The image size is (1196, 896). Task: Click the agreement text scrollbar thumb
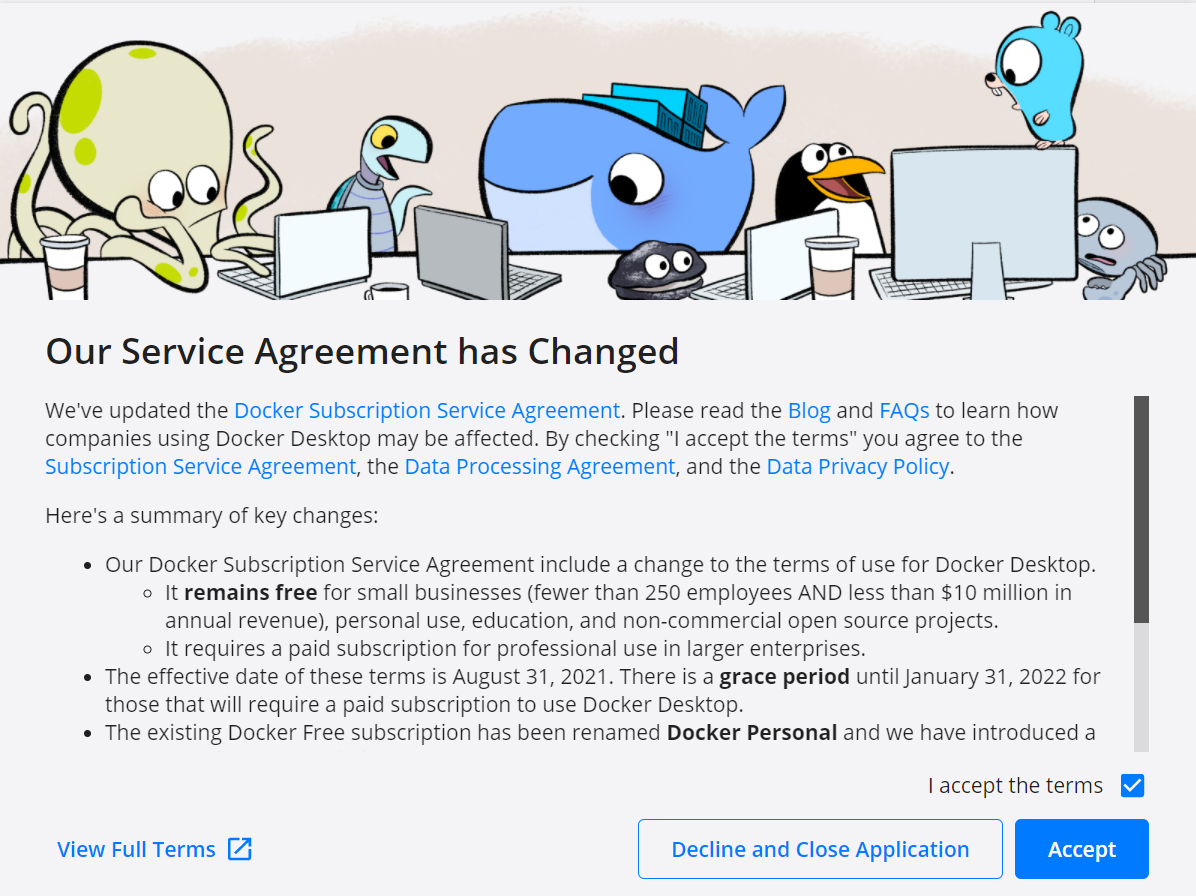click(1141, 509)
